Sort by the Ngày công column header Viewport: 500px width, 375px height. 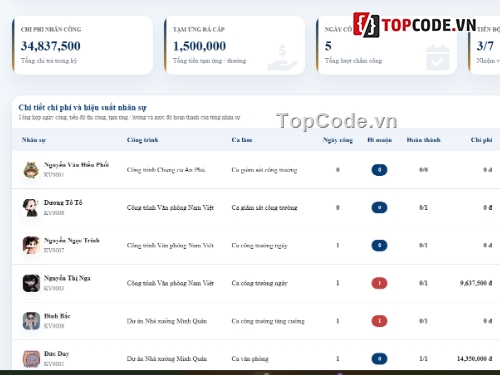[338, 140]
